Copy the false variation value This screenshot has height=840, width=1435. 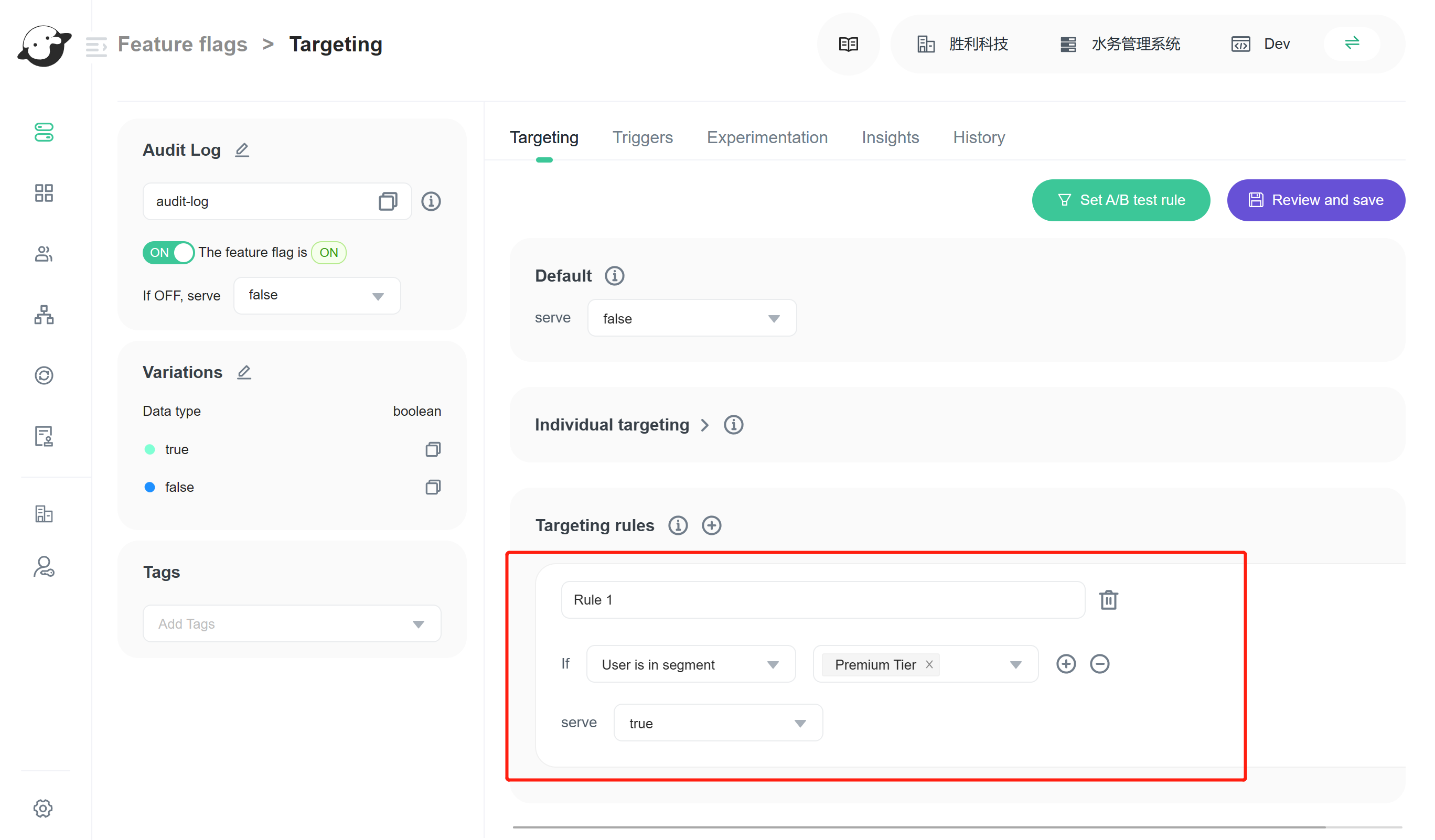point(433,487)
